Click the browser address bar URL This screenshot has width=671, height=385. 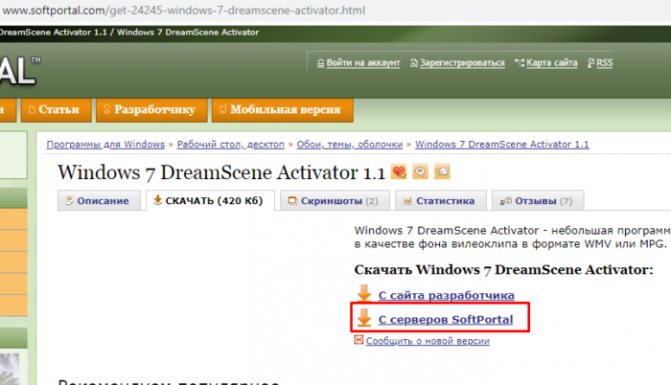184,10
